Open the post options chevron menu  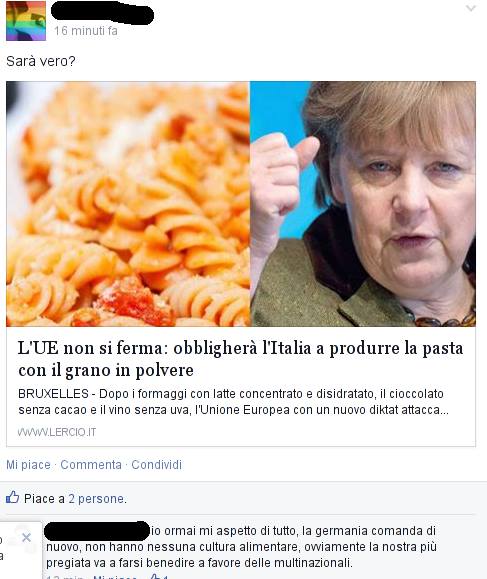click(x=471, y=8)
